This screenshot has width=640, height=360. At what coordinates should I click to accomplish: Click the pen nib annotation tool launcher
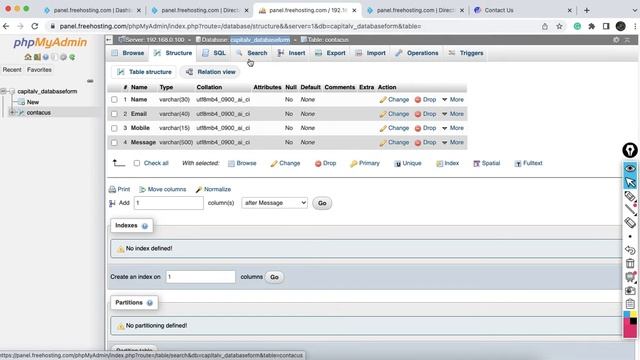point(630,150)
